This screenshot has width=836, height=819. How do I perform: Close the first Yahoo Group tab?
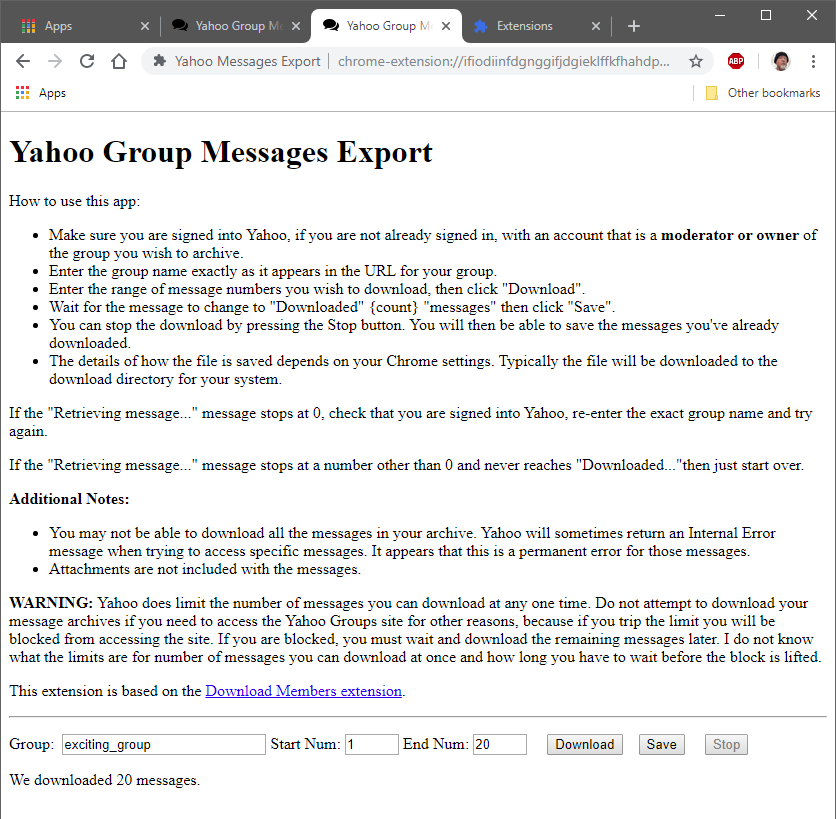(x=296, y=26)
